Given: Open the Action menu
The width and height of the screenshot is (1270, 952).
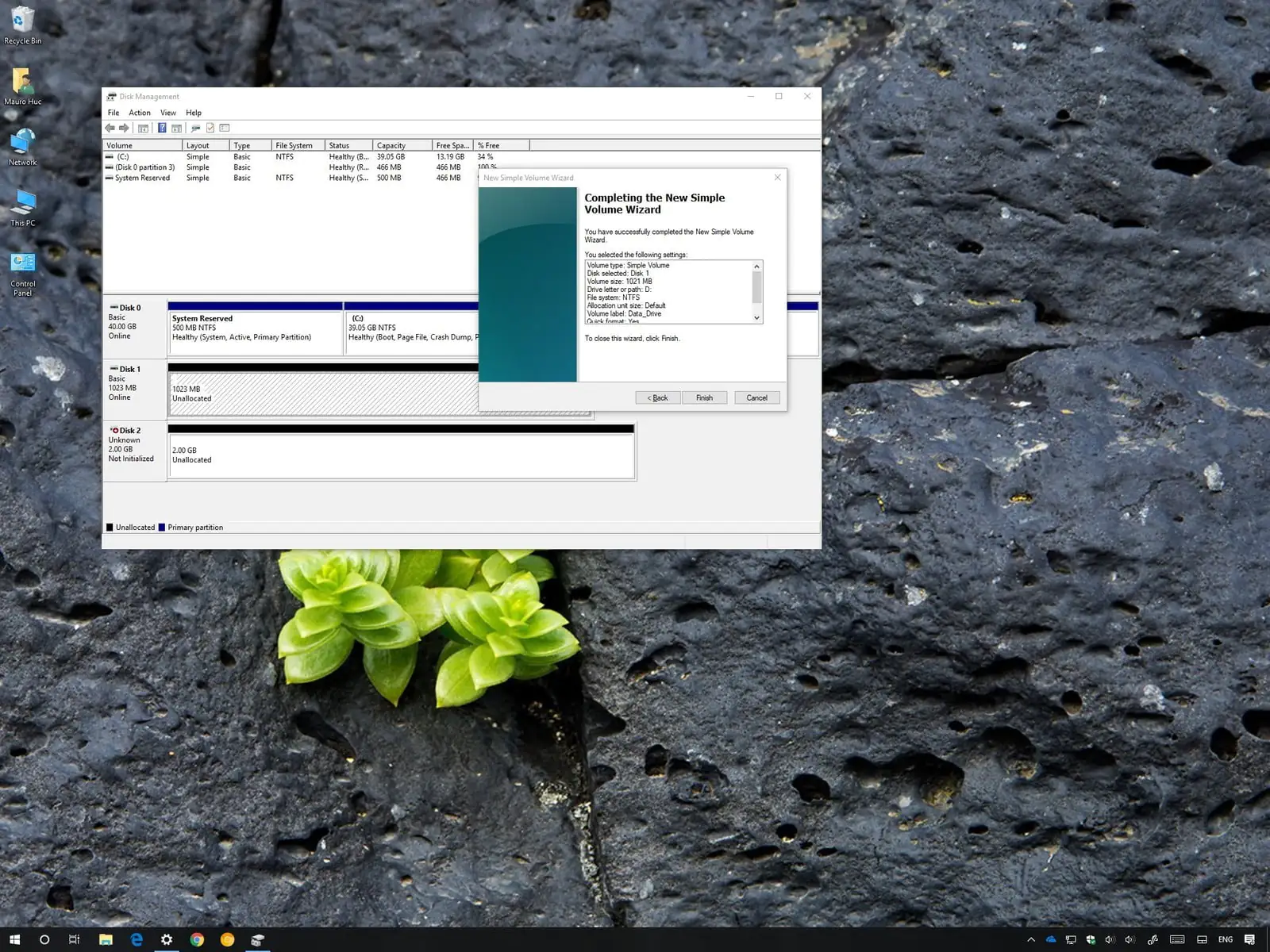Looking at the screenshot, I should 140,113.
